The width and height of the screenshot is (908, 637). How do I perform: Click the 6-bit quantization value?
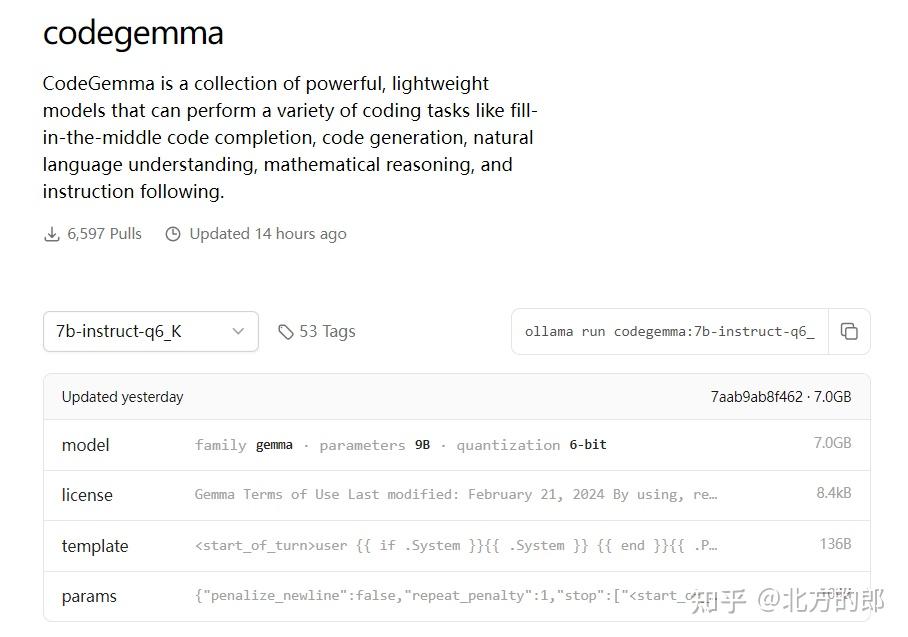click(588, 445)
